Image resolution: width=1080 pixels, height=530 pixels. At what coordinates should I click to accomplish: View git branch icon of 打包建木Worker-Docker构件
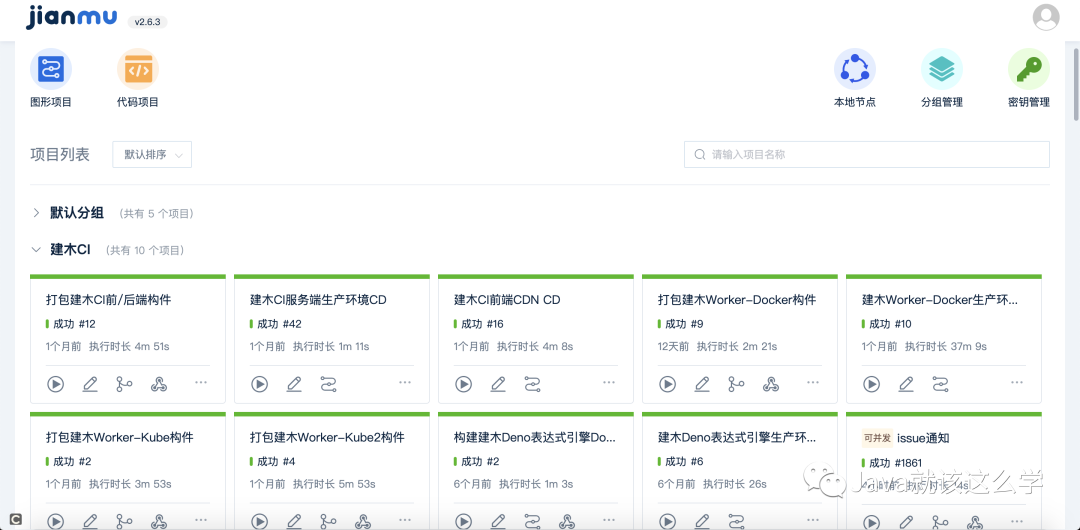736,384
